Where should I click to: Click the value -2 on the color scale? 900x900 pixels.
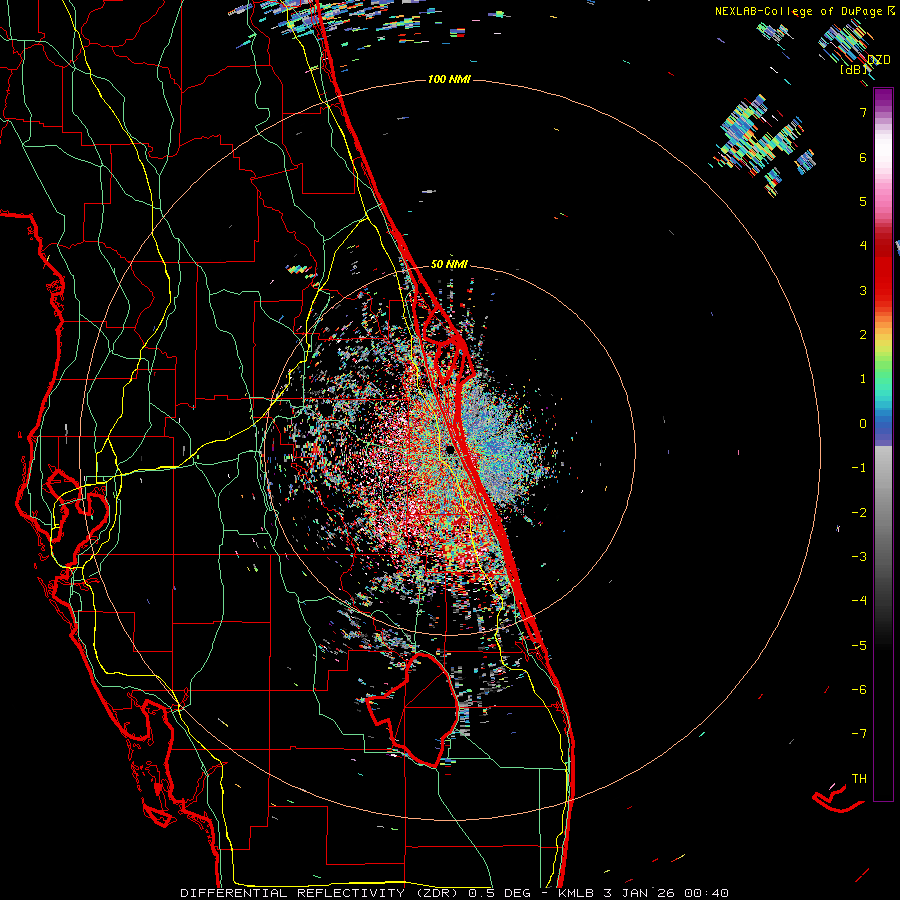(859, 513)
